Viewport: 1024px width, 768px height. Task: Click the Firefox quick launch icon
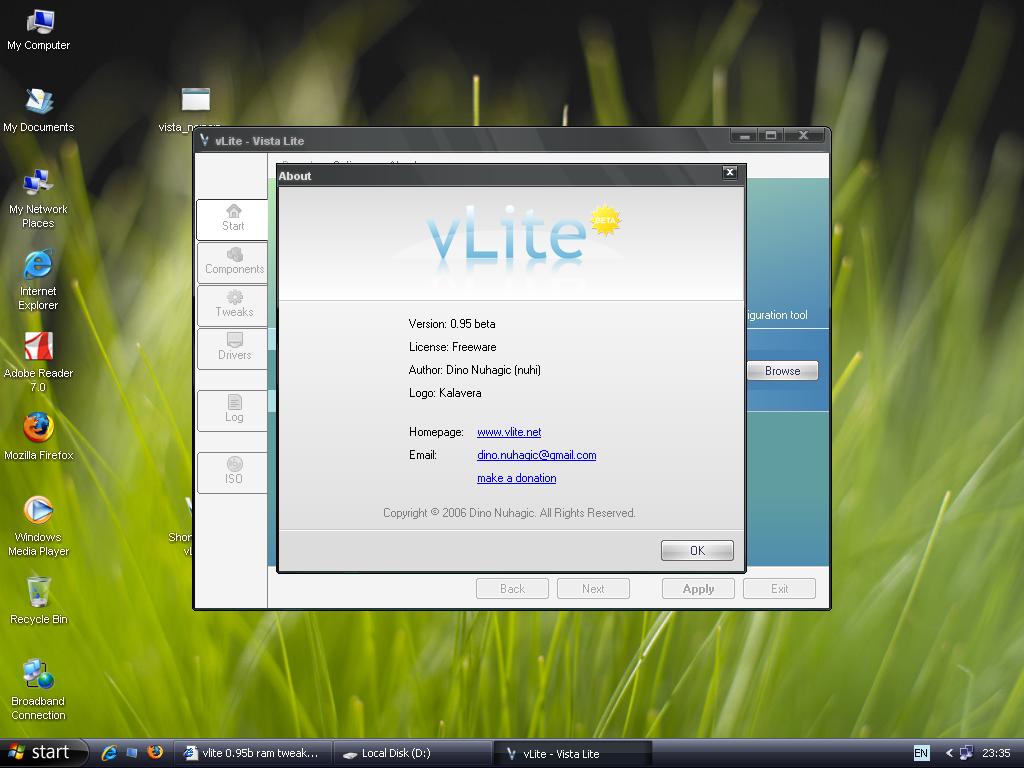point(155,752)
